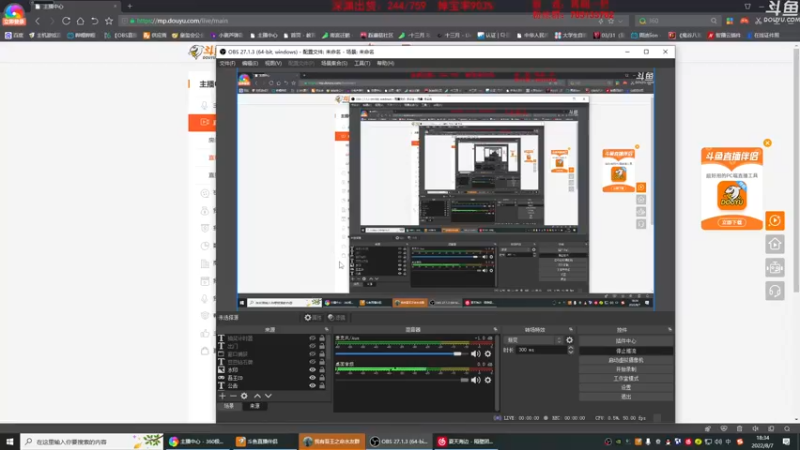The image size is (800, 450).
Task: Click the 开始录制 button
Action: click(x=626, y=369)
